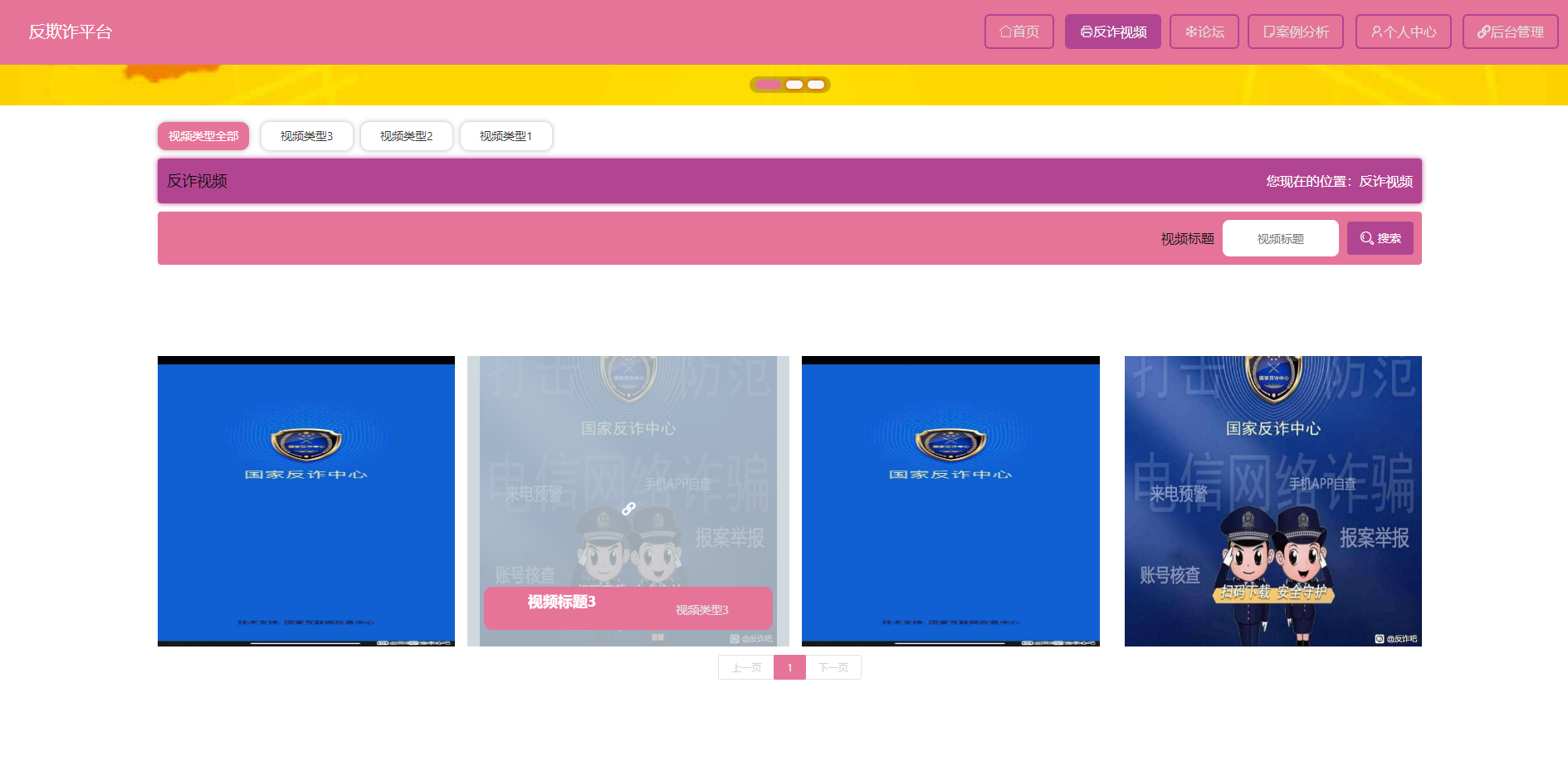Filter by 视频类型2 tab

[x=407, y=136]
